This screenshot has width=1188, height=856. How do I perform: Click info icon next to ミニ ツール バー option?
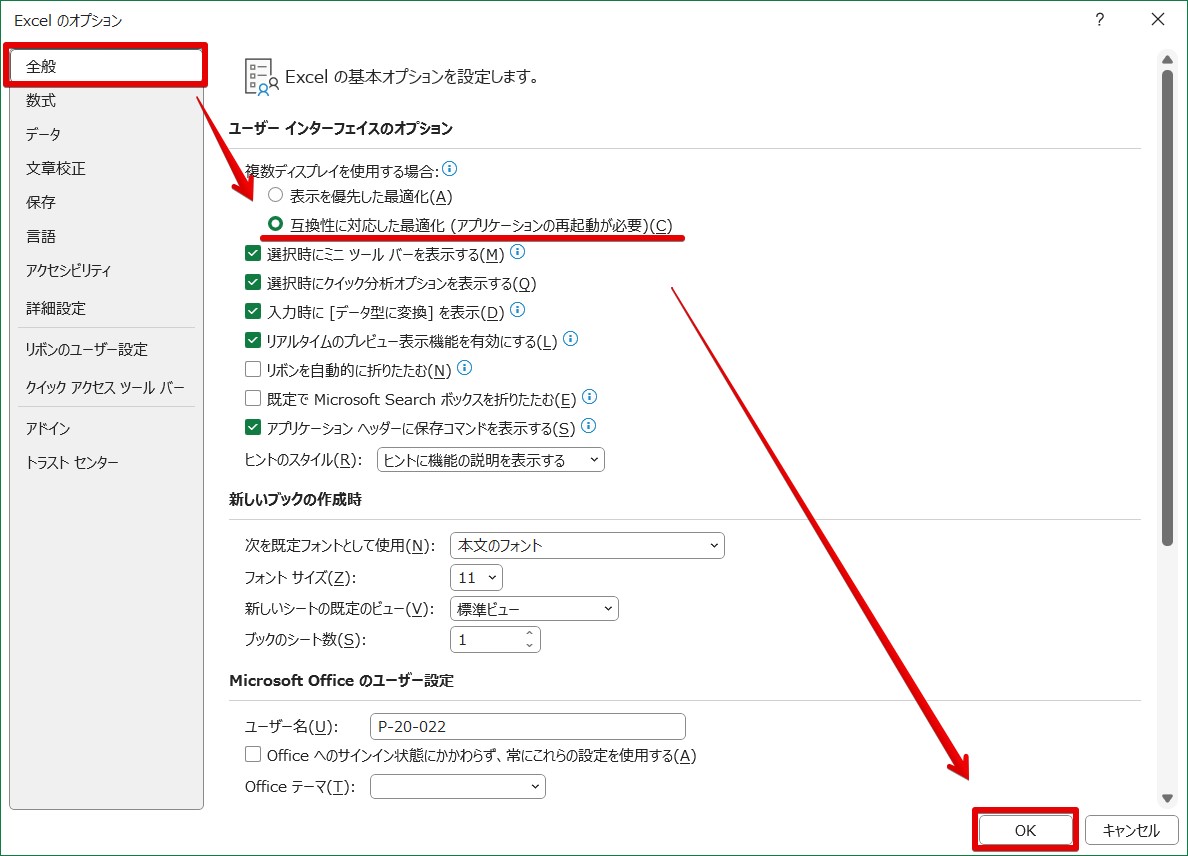point(517,253)
